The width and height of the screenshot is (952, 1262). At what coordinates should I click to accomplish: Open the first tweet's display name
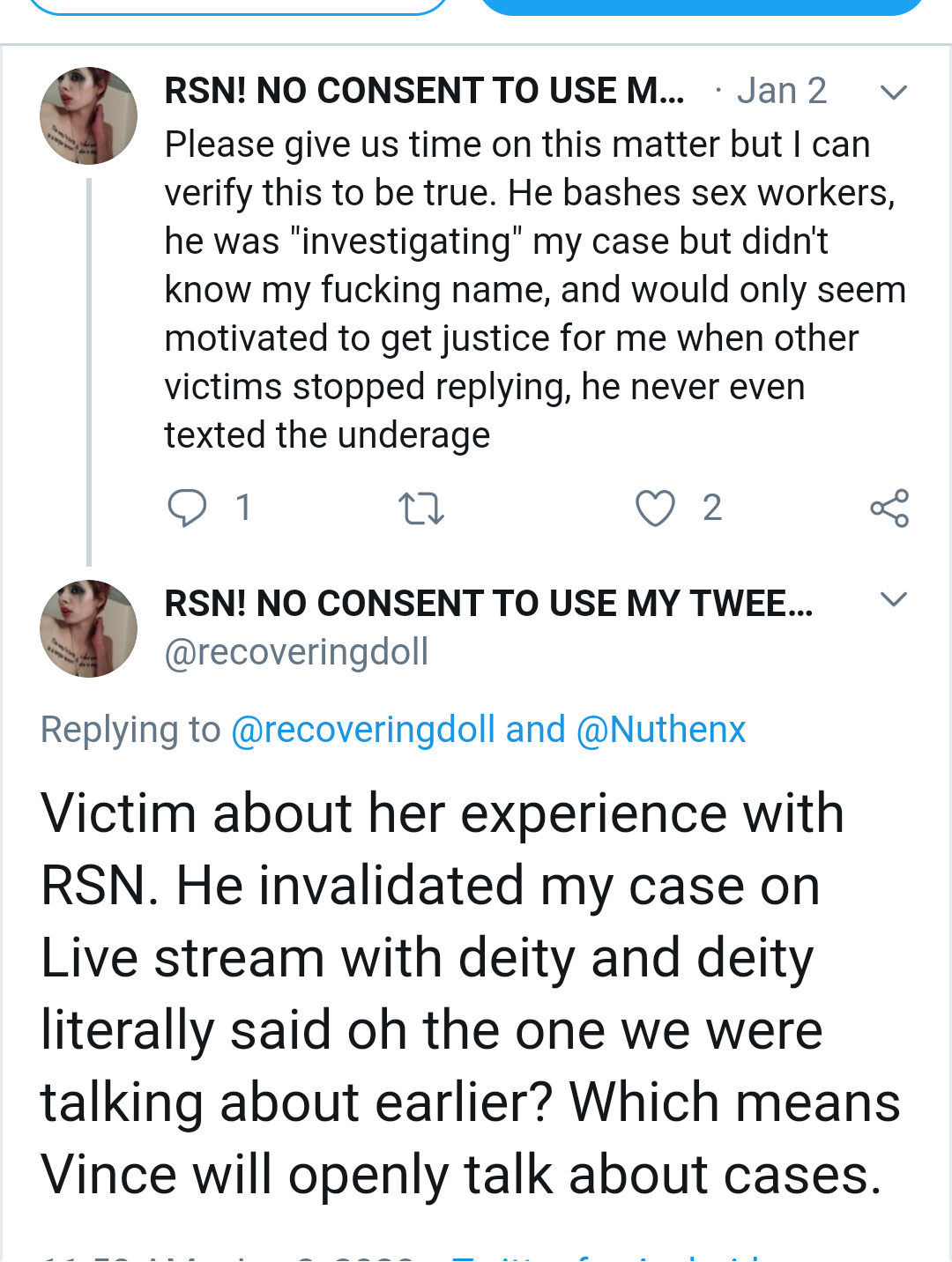tap(425, 91)
